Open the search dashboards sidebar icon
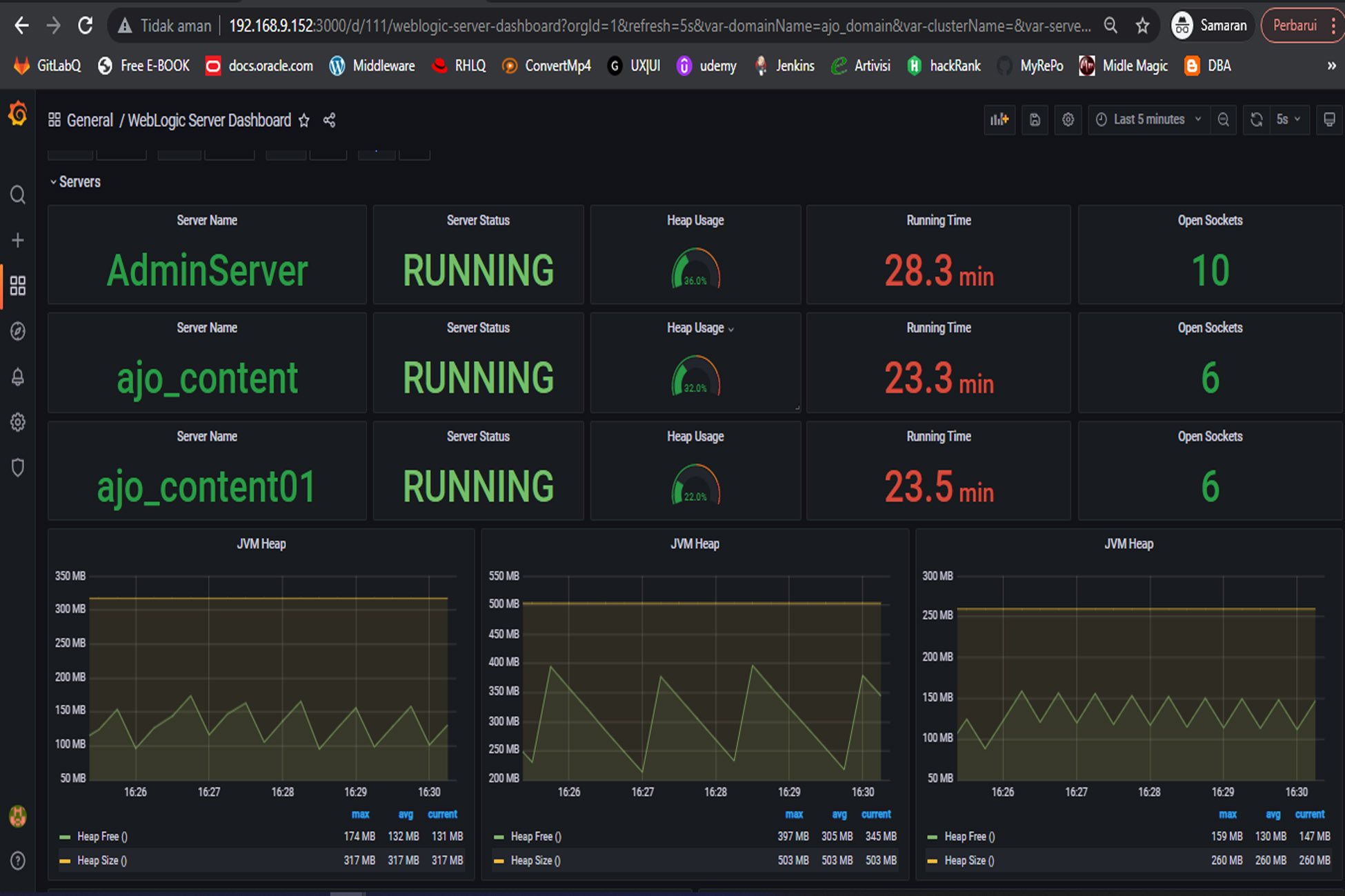Screen dimensions: 1345x896 (x=18, y=195)
